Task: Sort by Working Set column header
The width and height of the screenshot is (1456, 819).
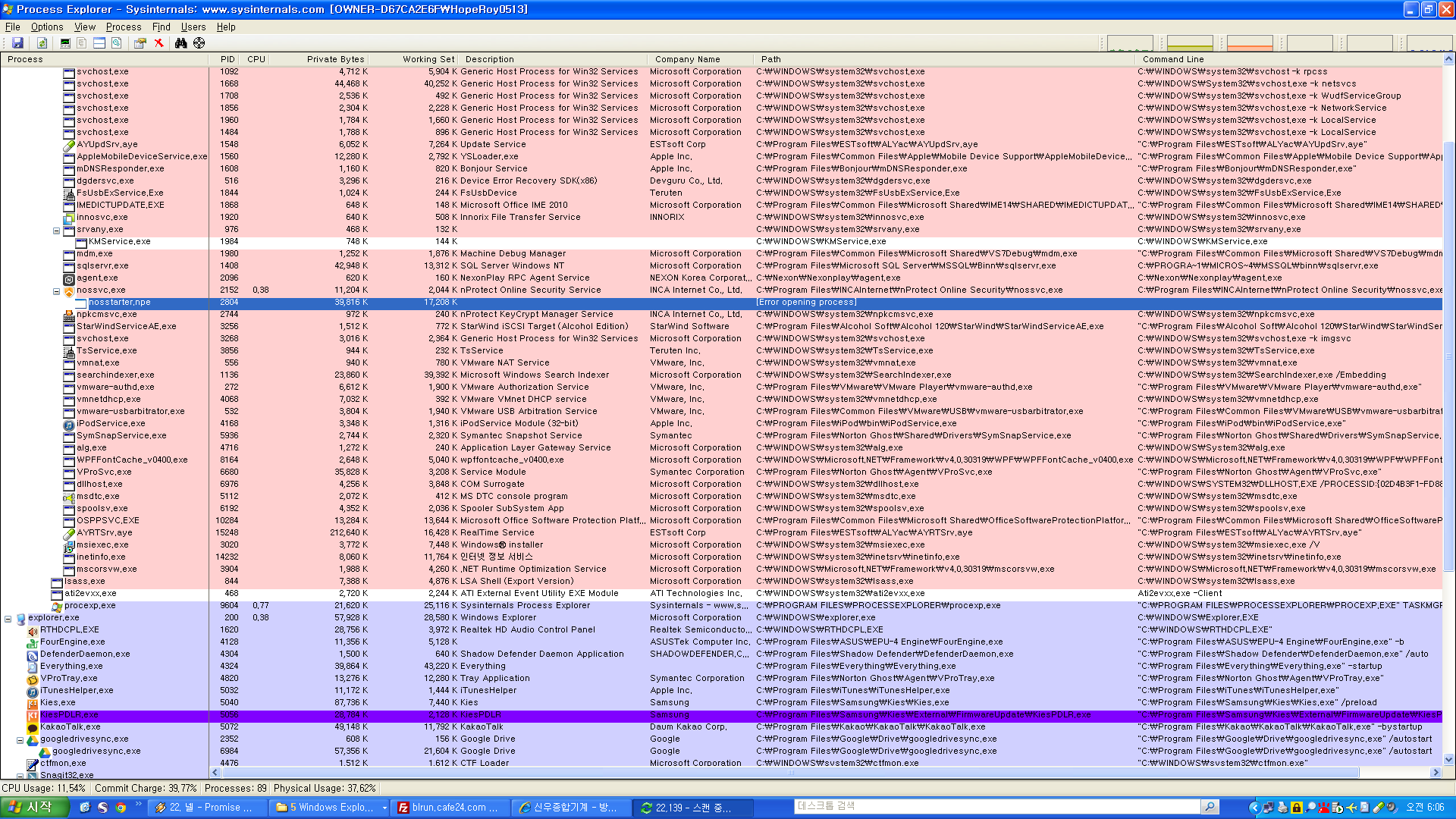Action: coord(415,59)
